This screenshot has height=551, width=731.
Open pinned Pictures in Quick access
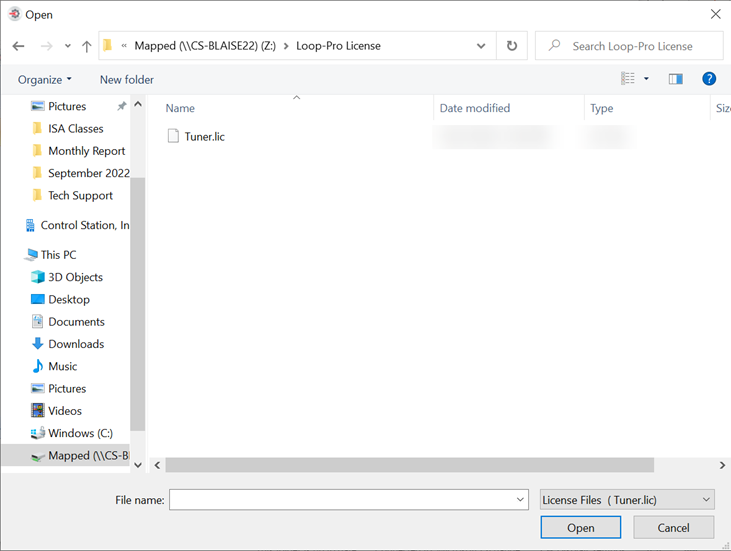pyautogui.click(x=67, y=106)
